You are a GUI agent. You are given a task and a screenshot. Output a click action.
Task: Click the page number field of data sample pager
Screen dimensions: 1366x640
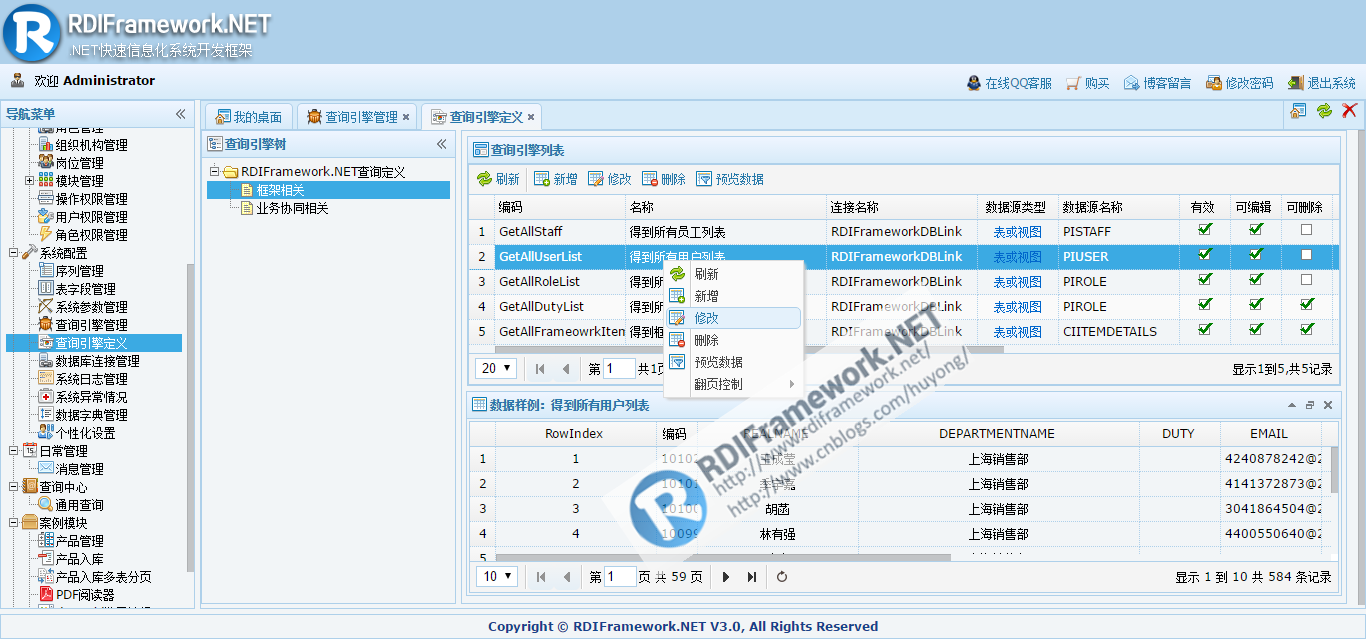click(621, 577)
